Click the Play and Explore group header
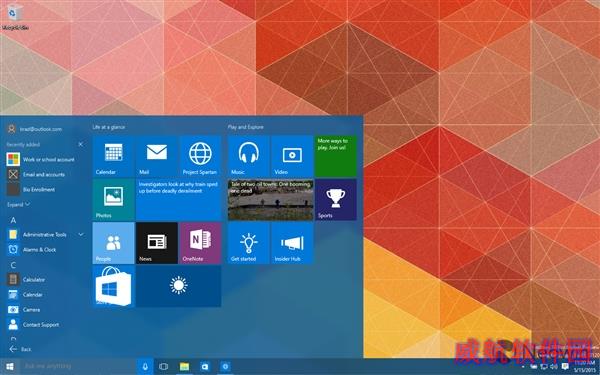 [x=246, y=127]
